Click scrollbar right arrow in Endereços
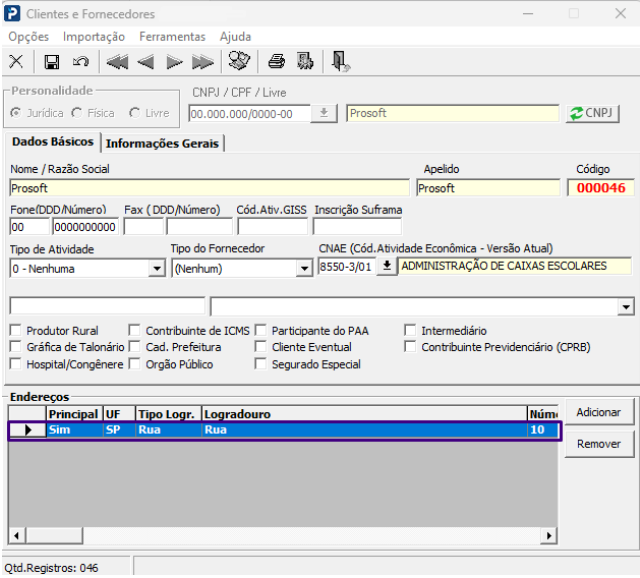The image size is (640, 578). click(549, 536)
